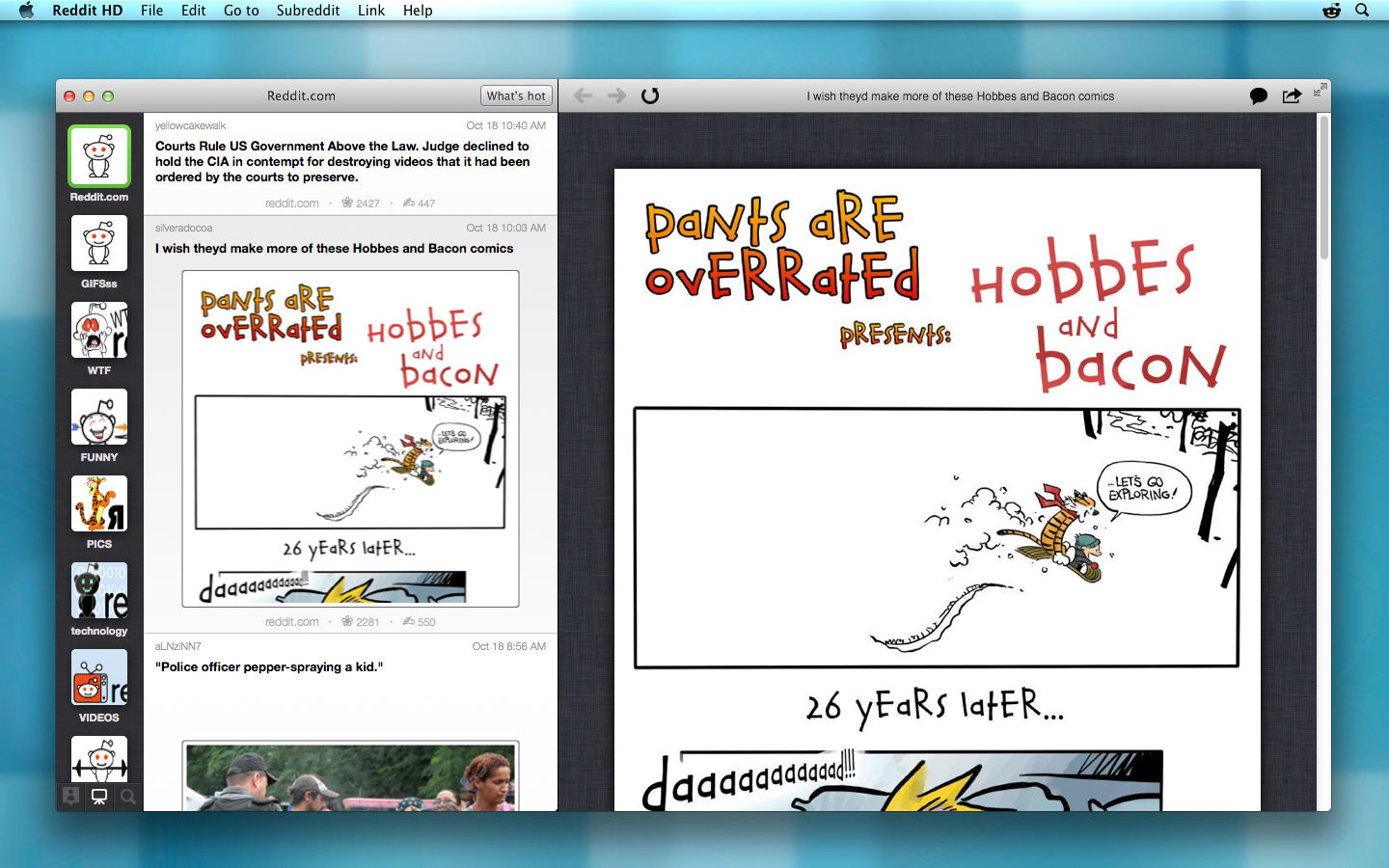Click the score alien icon beside 2427

347,203
